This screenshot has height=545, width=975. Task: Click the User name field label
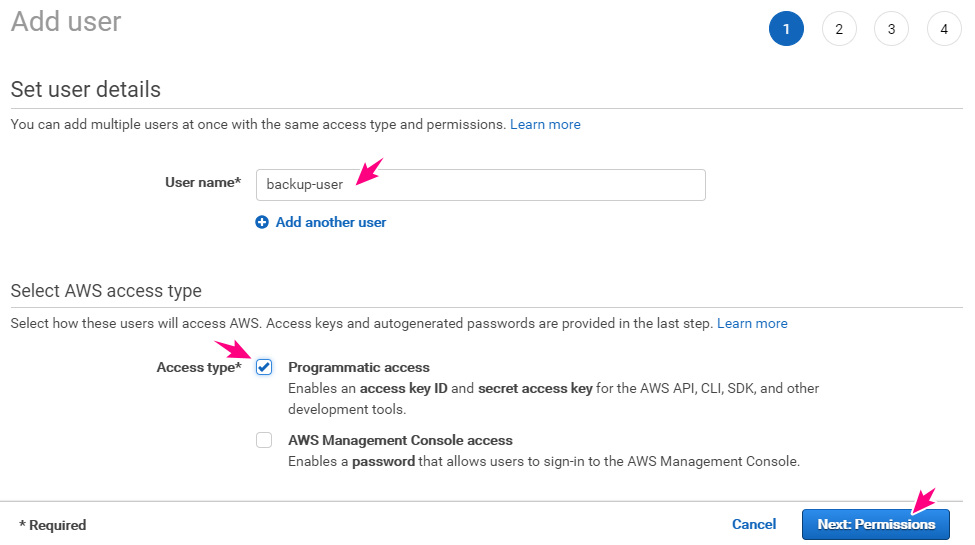pos(203,182)
